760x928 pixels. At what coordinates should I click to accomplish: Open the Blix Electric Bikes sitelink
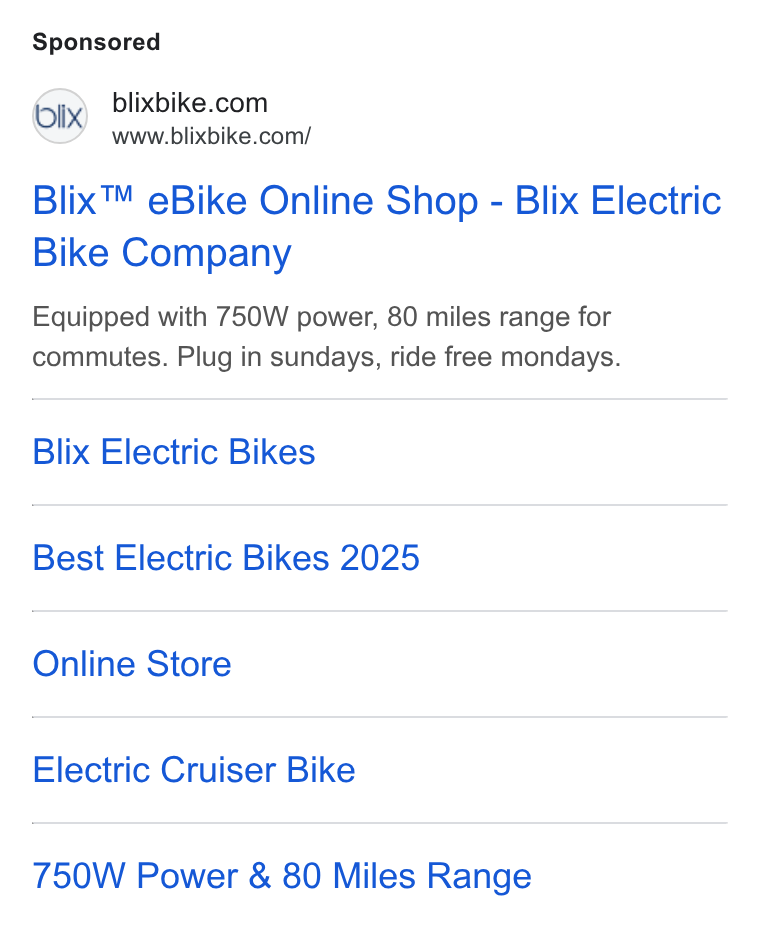[174, 452]
